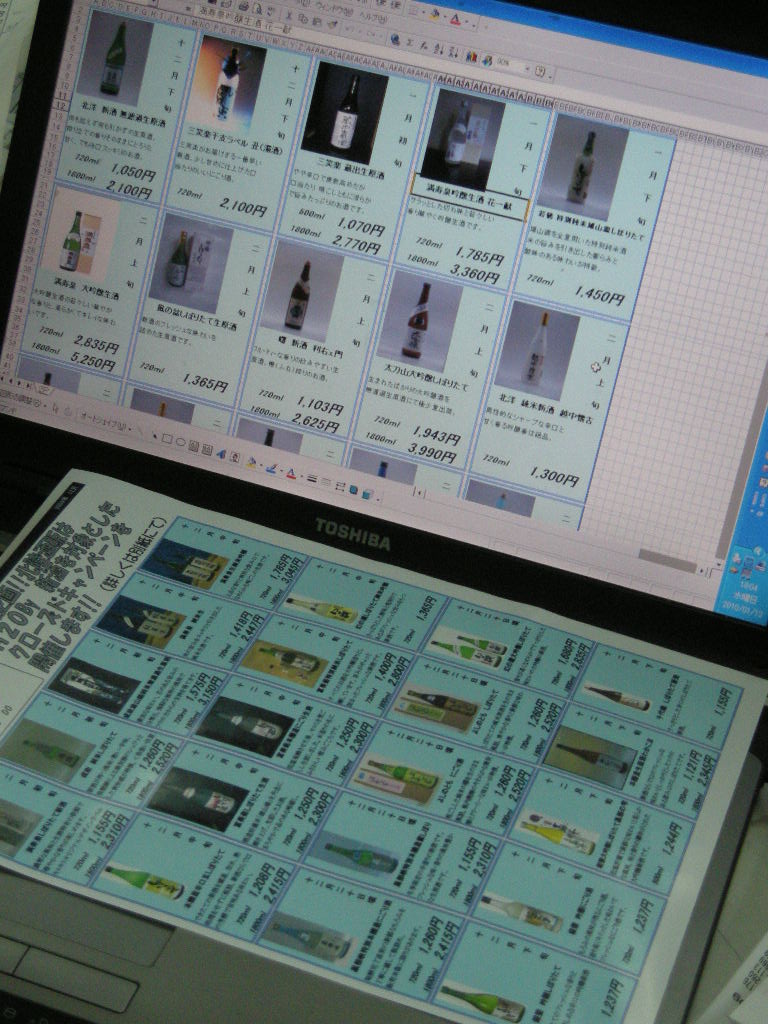
Task: Click the Dash Style icon in the drawing toolbar
Action: (326, 481)
